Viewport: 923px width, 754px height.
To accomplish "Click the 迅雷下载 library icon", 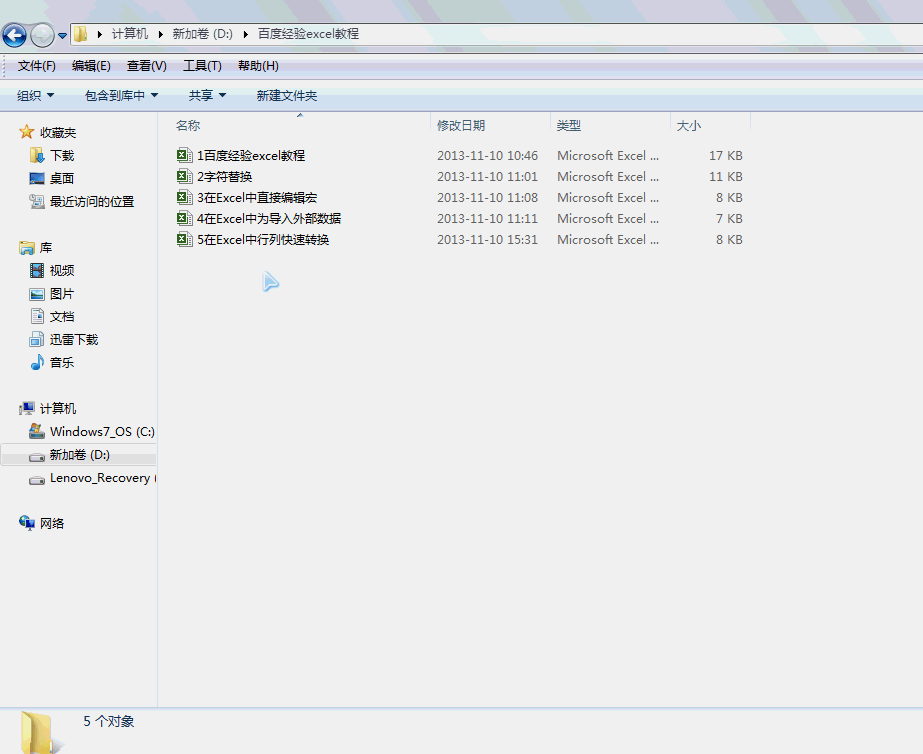I will (x=37, y=339).
